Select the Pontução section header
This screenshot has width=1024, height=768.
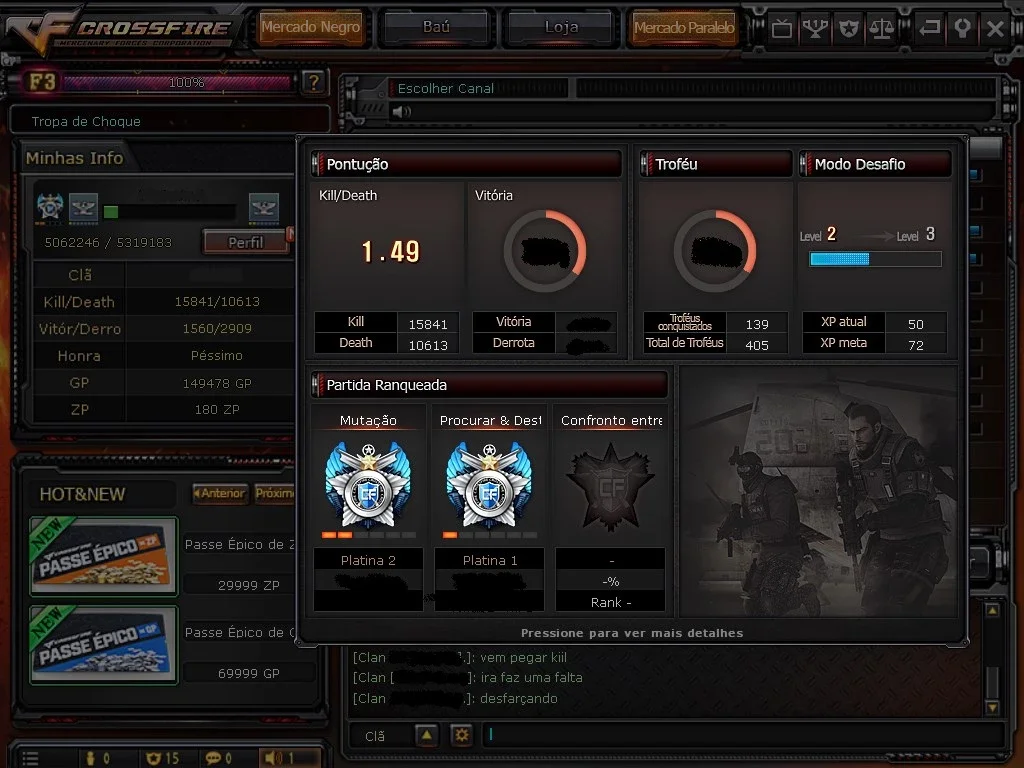(466, 164)
